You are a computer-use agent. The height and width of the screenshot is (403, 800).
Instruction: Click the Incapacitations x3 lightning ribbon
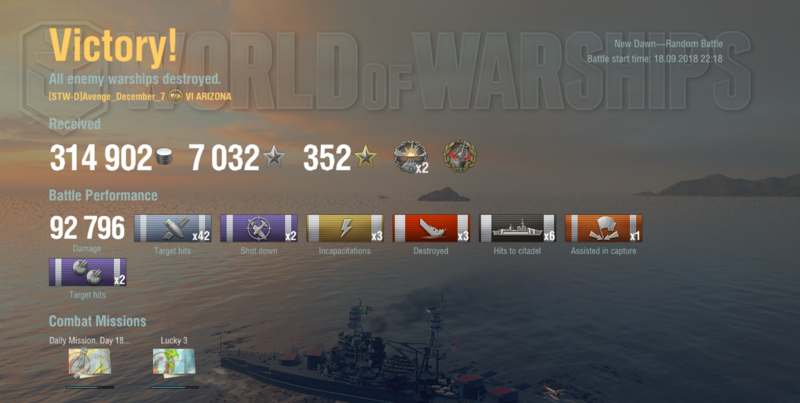coord(345,228)
